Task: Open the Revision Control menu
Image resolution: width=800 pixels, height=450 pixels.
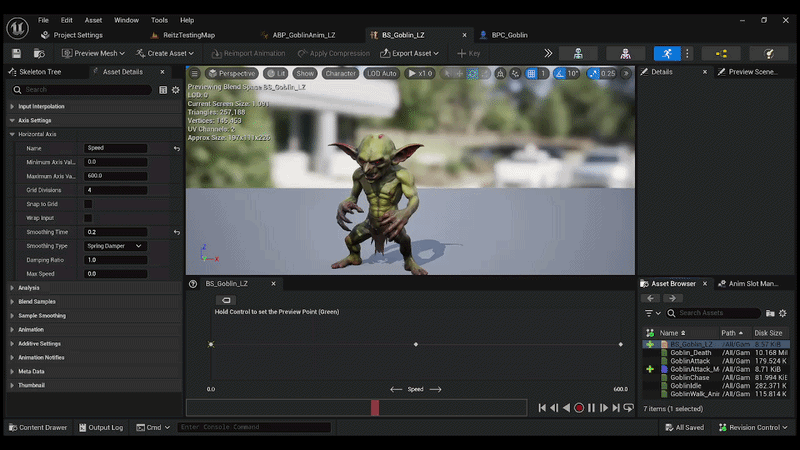Action: tap(753, 428)
